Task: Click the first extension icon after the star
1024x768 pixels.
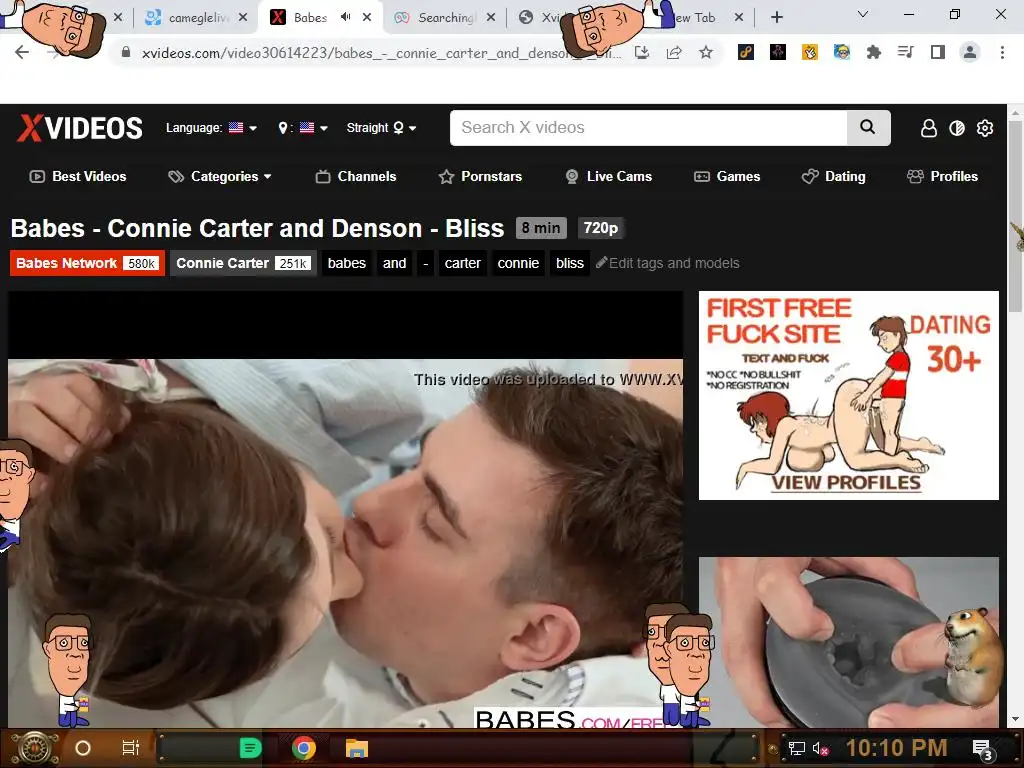Action: click(746, 52)
